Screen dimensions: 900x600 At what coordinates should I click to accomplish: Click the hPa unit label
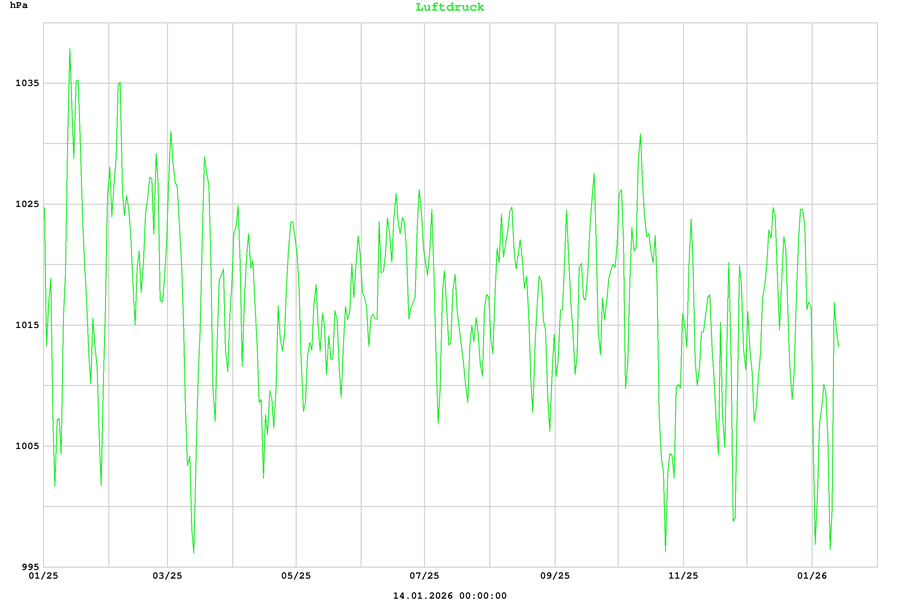[19, 7]
